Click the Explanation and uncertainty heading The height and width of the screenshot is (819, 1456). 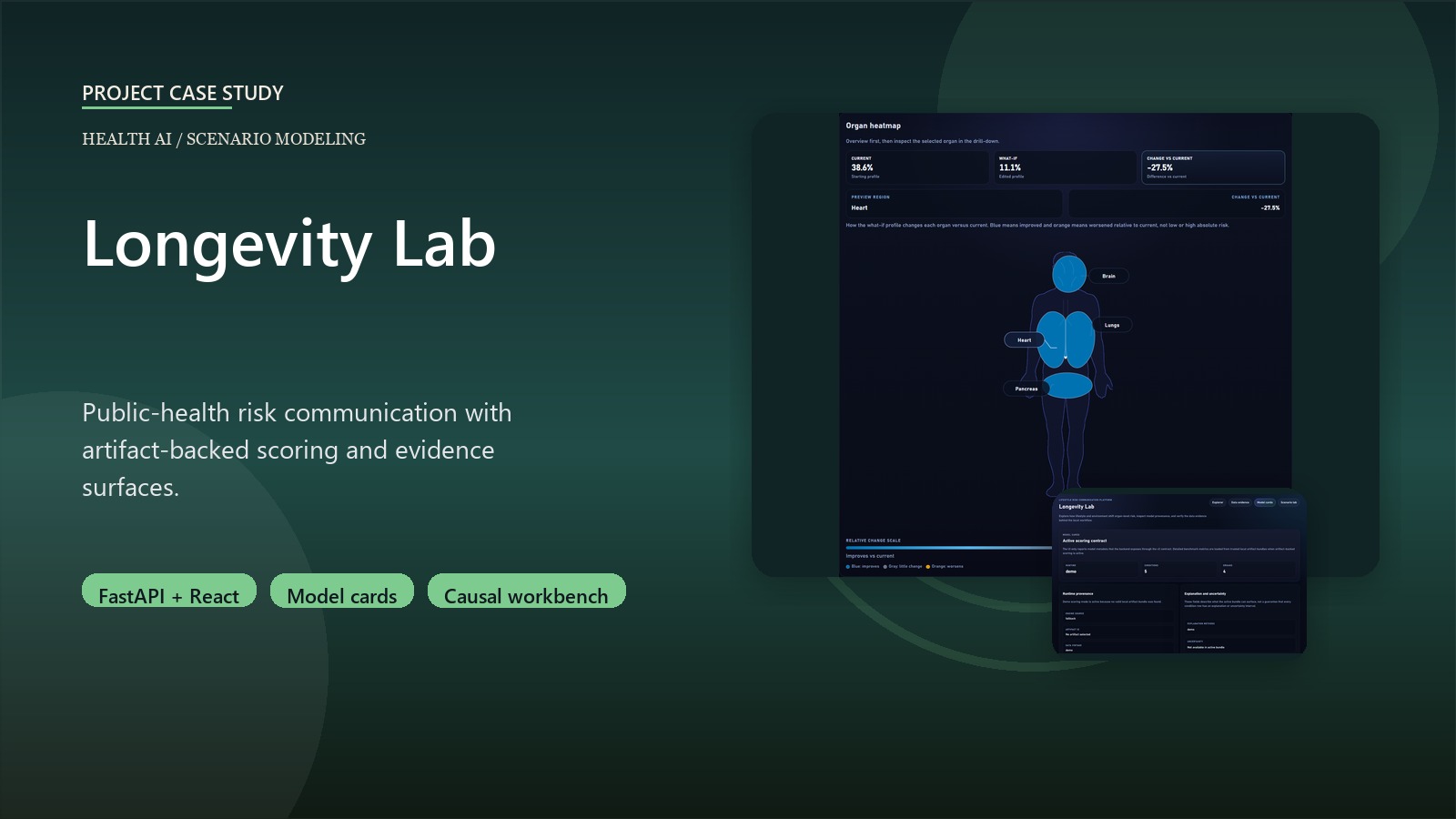point(1205,593)
